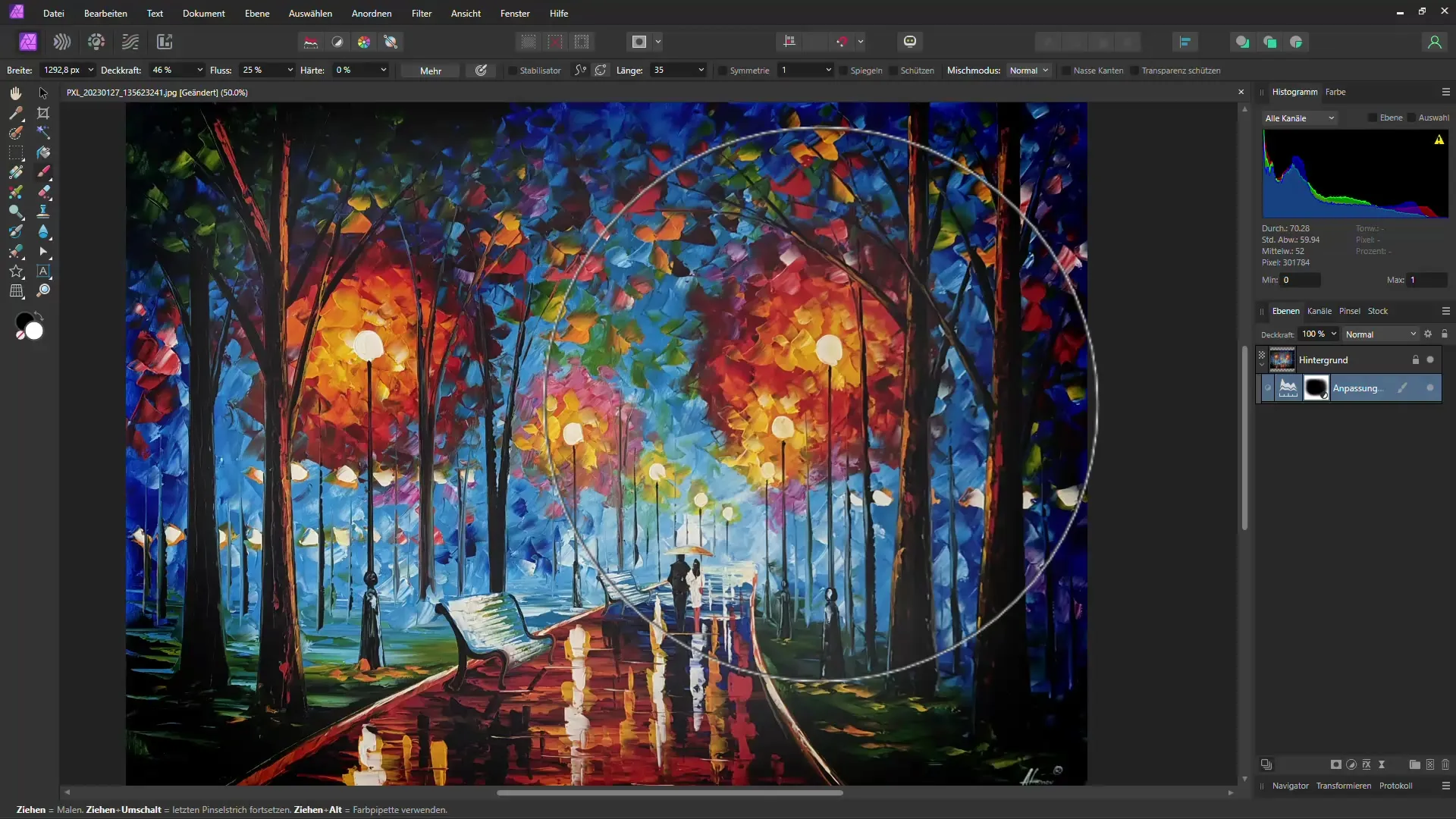
Task: Switch to the Kanäle tab
Action: (x=1319, y=311)
